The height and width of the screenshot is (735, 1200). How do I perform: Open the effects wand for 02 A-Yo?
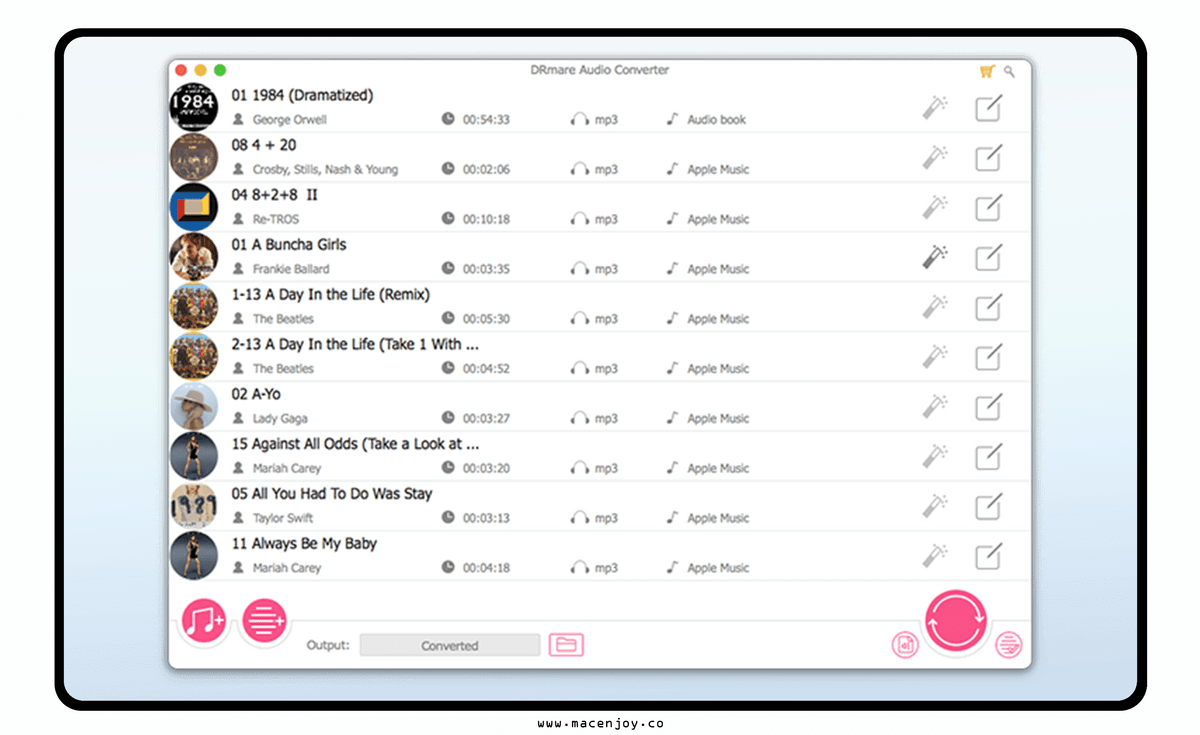point(936,407)
